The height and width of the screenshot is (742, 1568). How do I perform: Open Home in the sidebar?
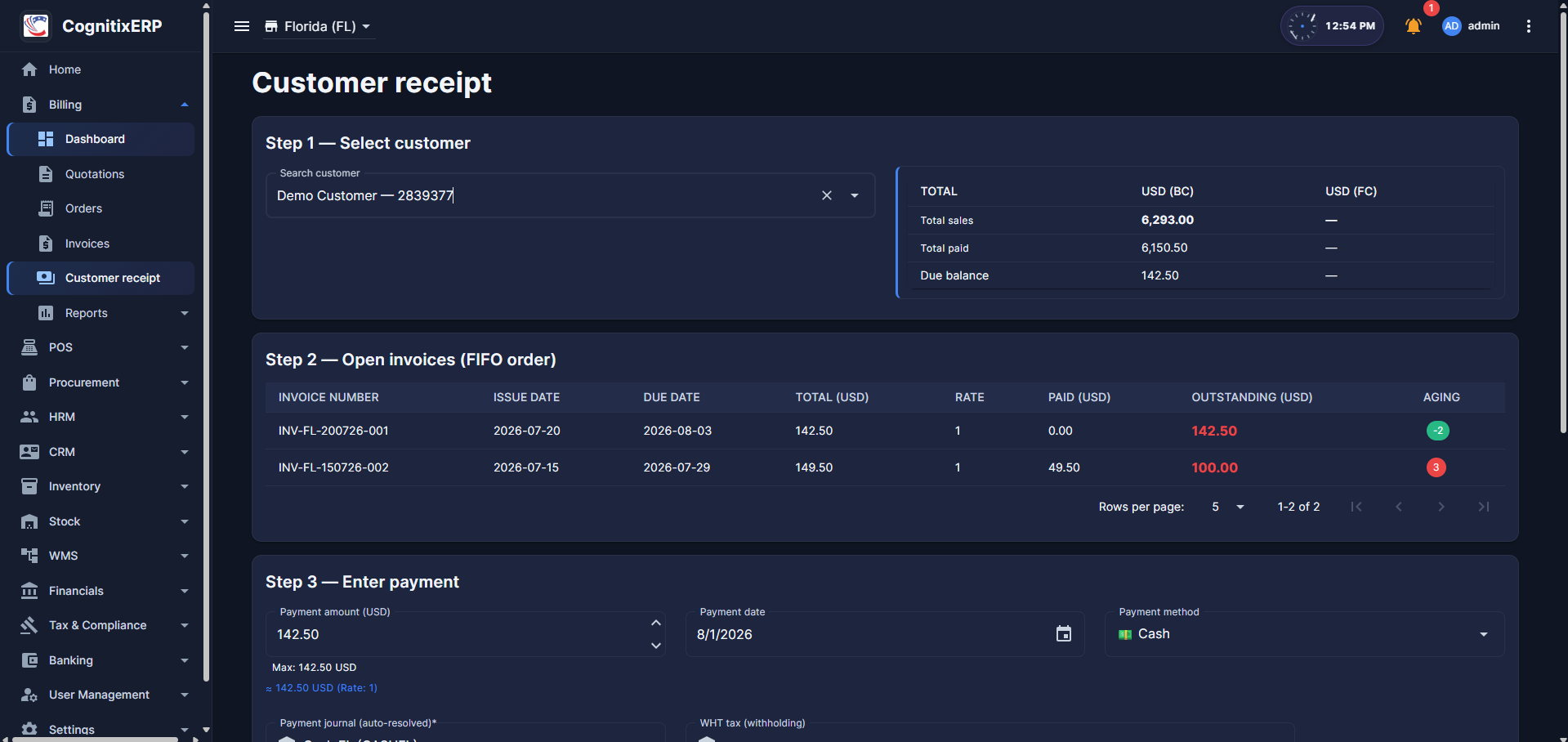(101, 69)
